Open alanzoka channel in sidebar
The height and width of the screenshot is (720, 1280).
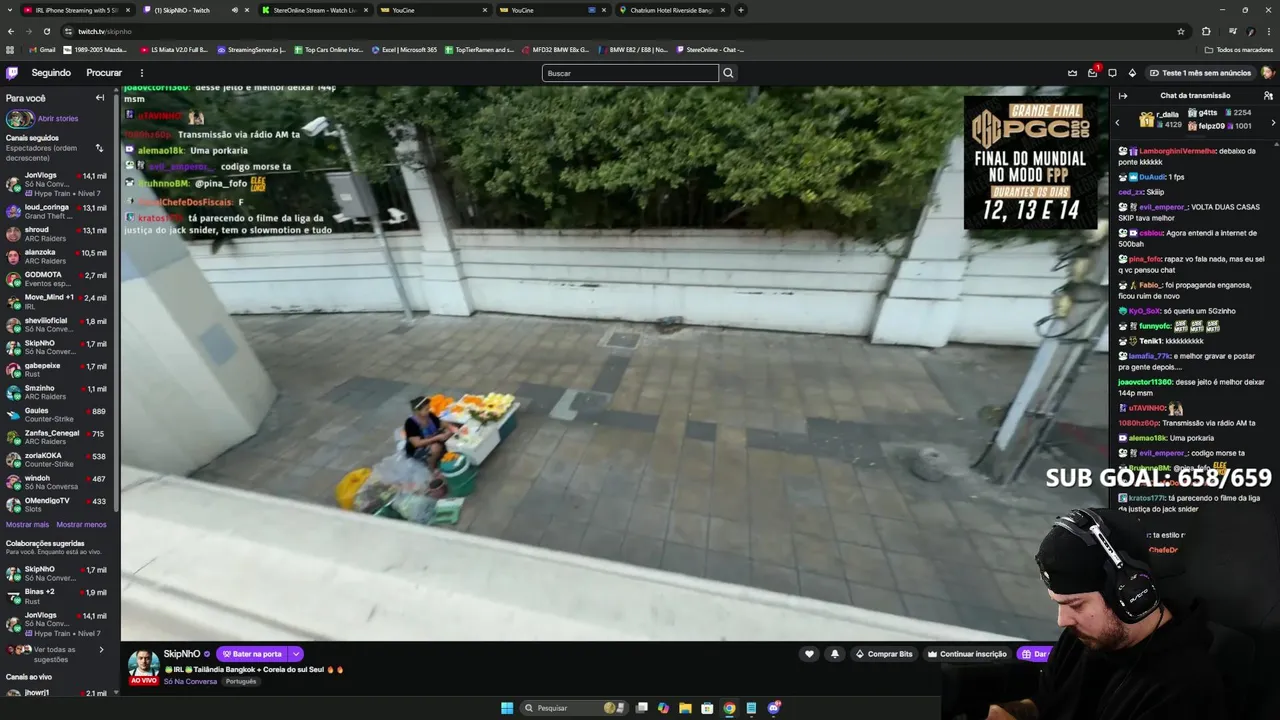pos(57,256)
